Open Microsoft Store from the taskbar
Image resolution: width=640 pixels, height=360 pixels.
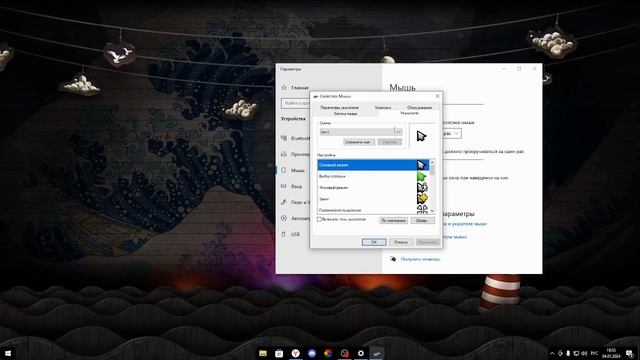click(279, 353)
